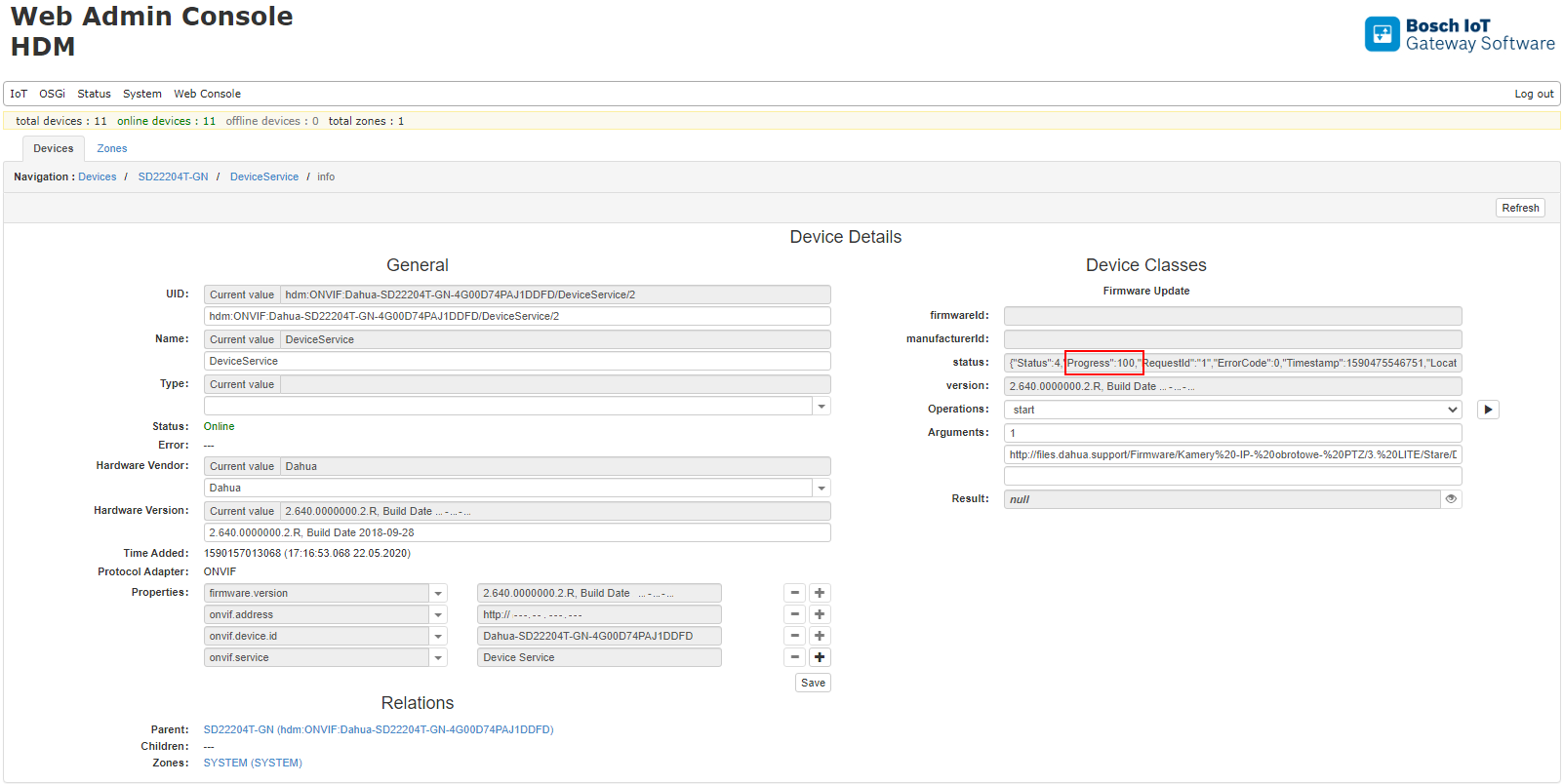The height and width of the screenshot is (784, 1563).
Task: Save the device properties
Action: tap(813, 683)
